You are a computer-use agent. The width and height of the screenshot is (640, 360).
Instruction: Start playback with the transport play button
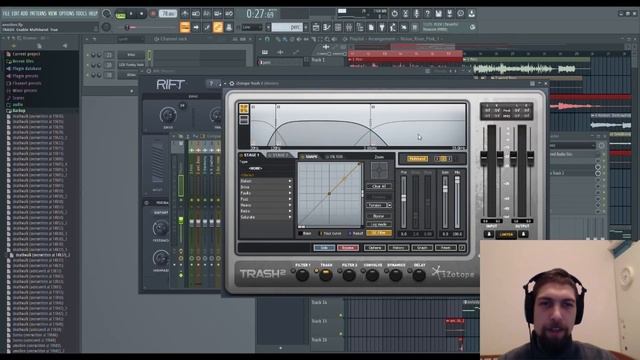131,14
